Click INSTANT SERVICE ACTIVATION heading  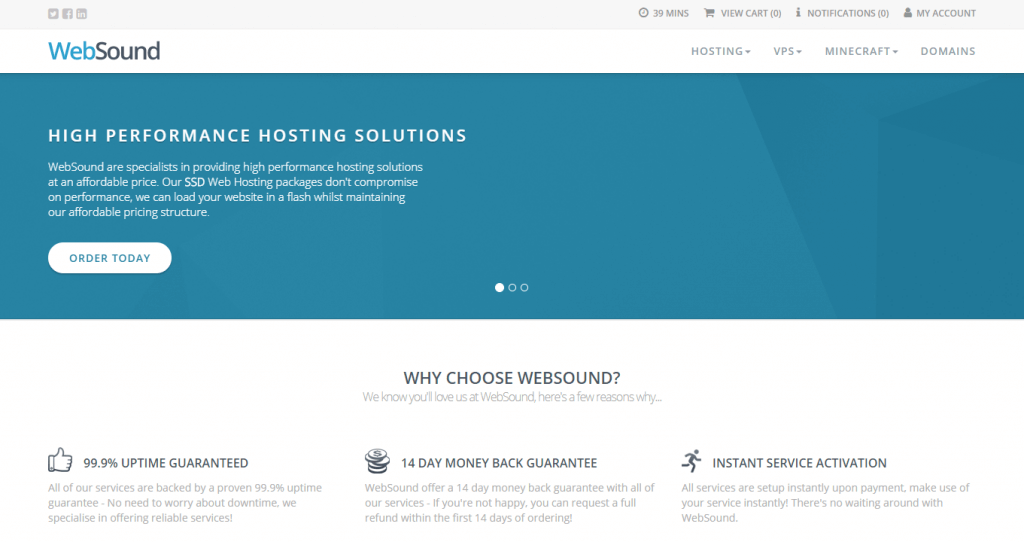[799, 463]
